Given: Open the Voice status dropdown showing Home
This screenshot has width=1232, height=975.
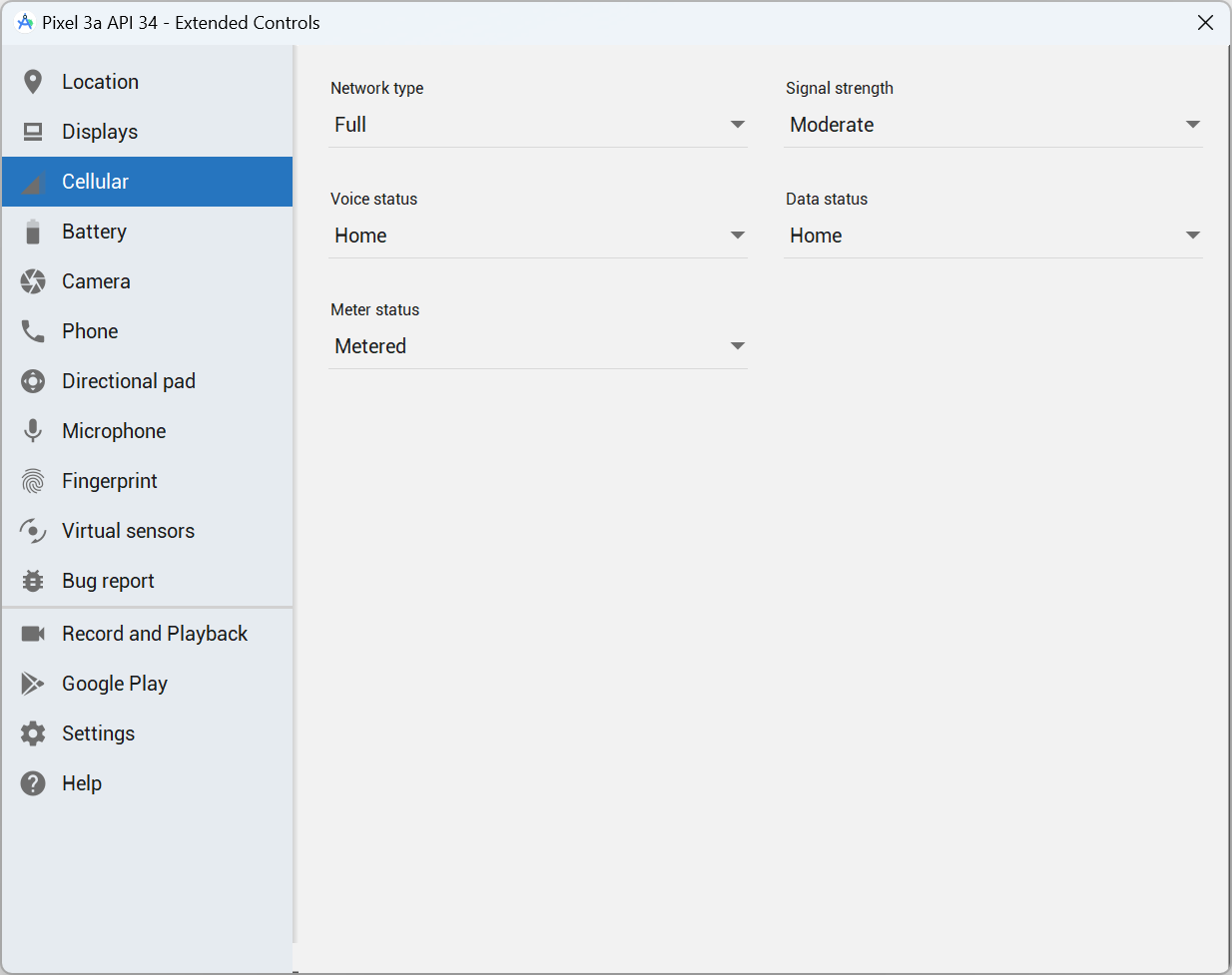Looking at the screenshot, I should pos(538,236).
